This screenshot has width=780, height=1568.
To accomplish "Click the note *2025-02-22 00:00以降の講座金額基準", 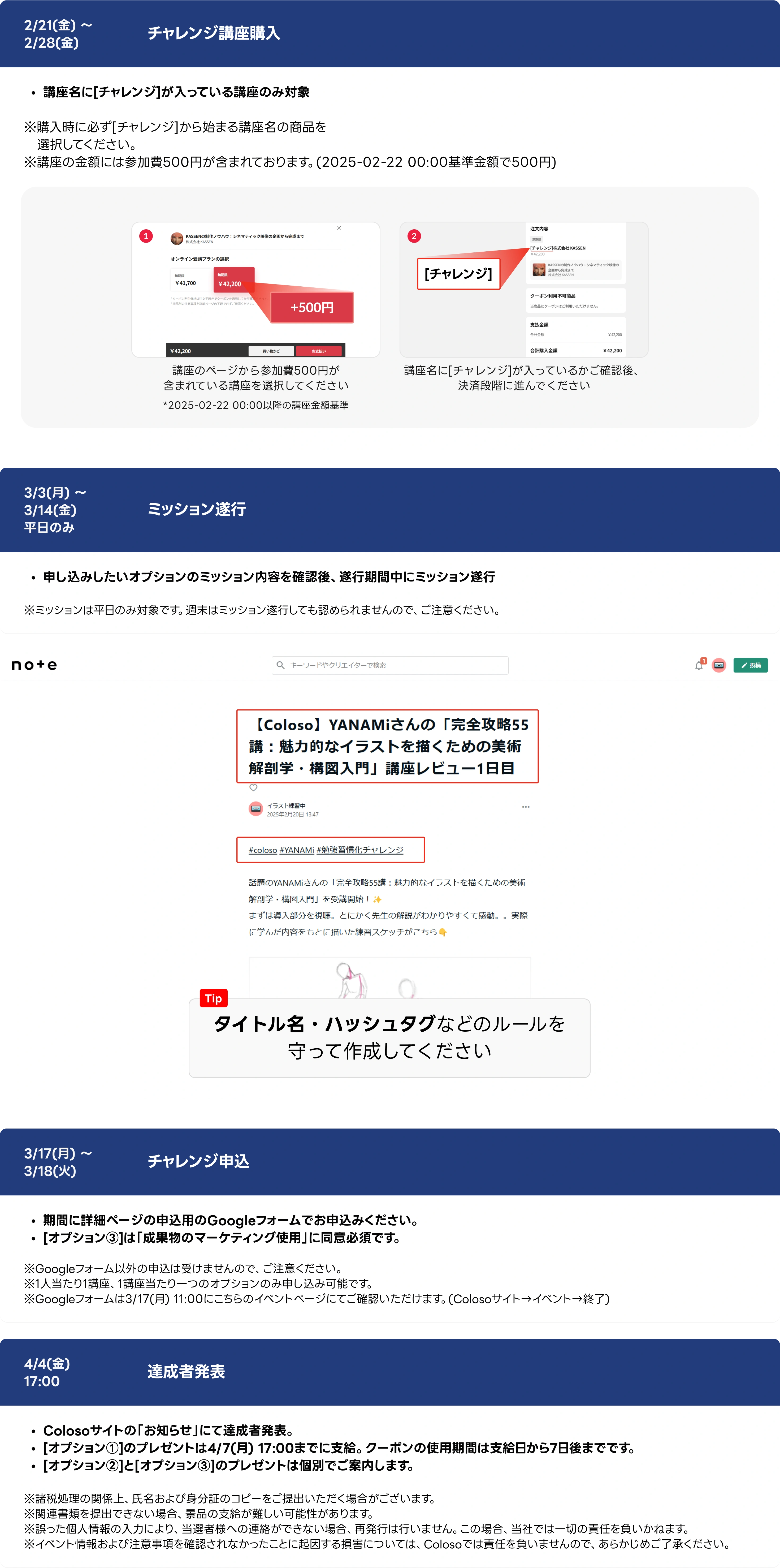I will click(x=255, y=405).
